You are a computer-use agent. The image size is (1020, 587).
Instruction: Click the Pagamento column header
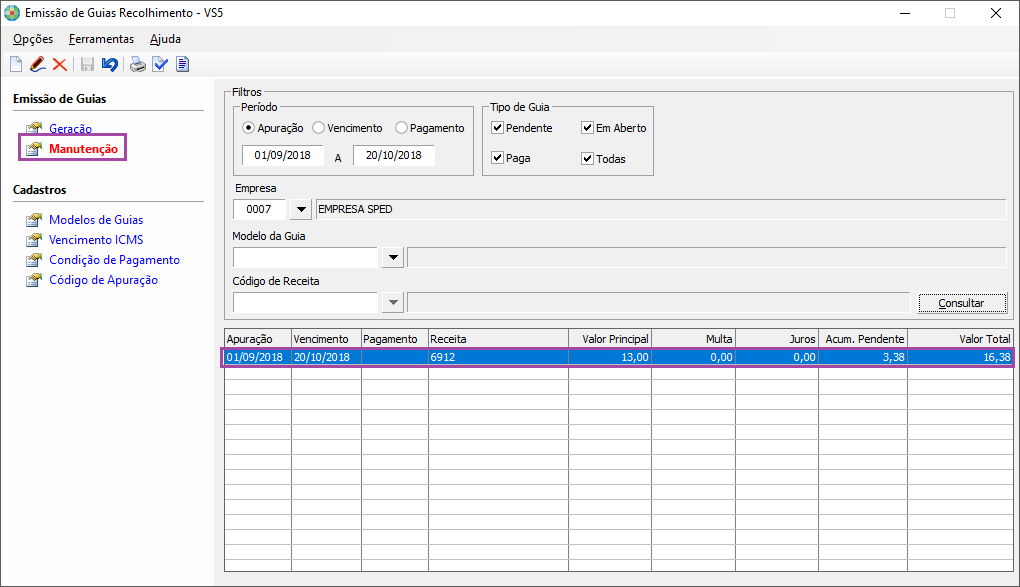pyautogui.click(x=395, y=339)
